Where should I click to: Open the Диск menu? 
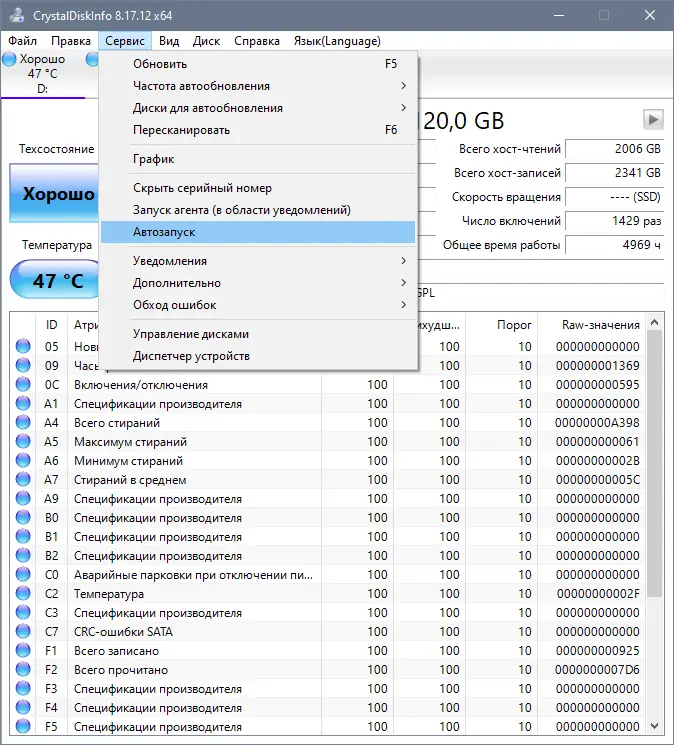tap(206, 41)
